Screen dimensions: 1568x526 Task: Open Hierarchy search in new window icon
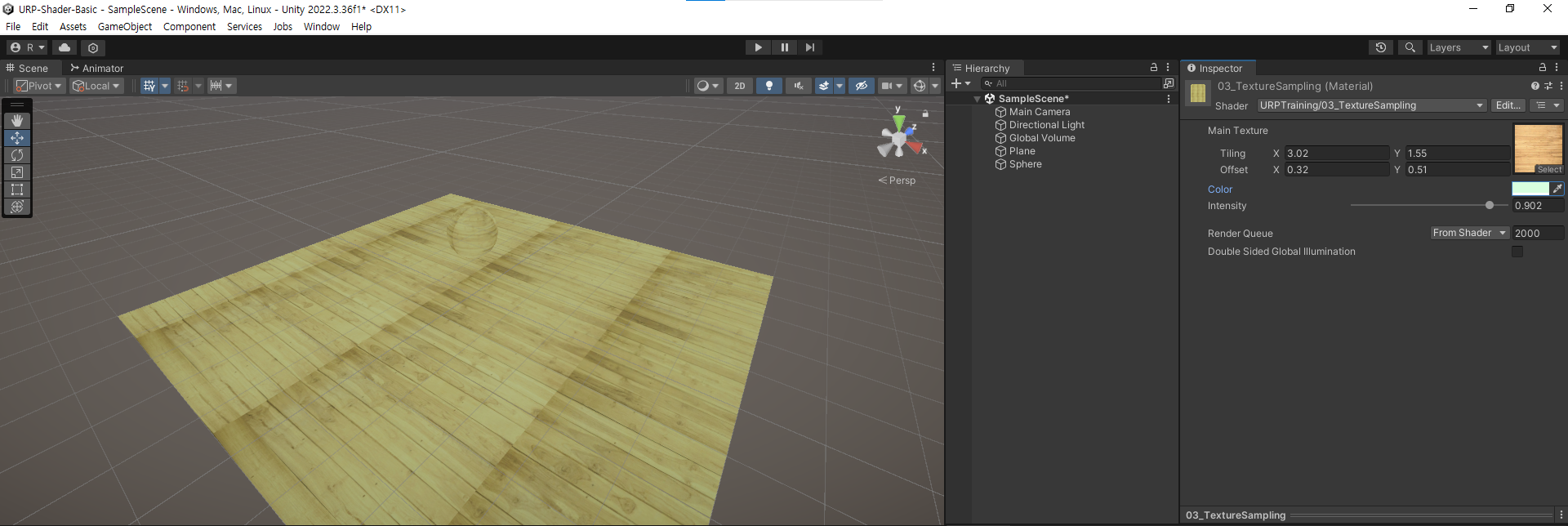(1168, 83)
